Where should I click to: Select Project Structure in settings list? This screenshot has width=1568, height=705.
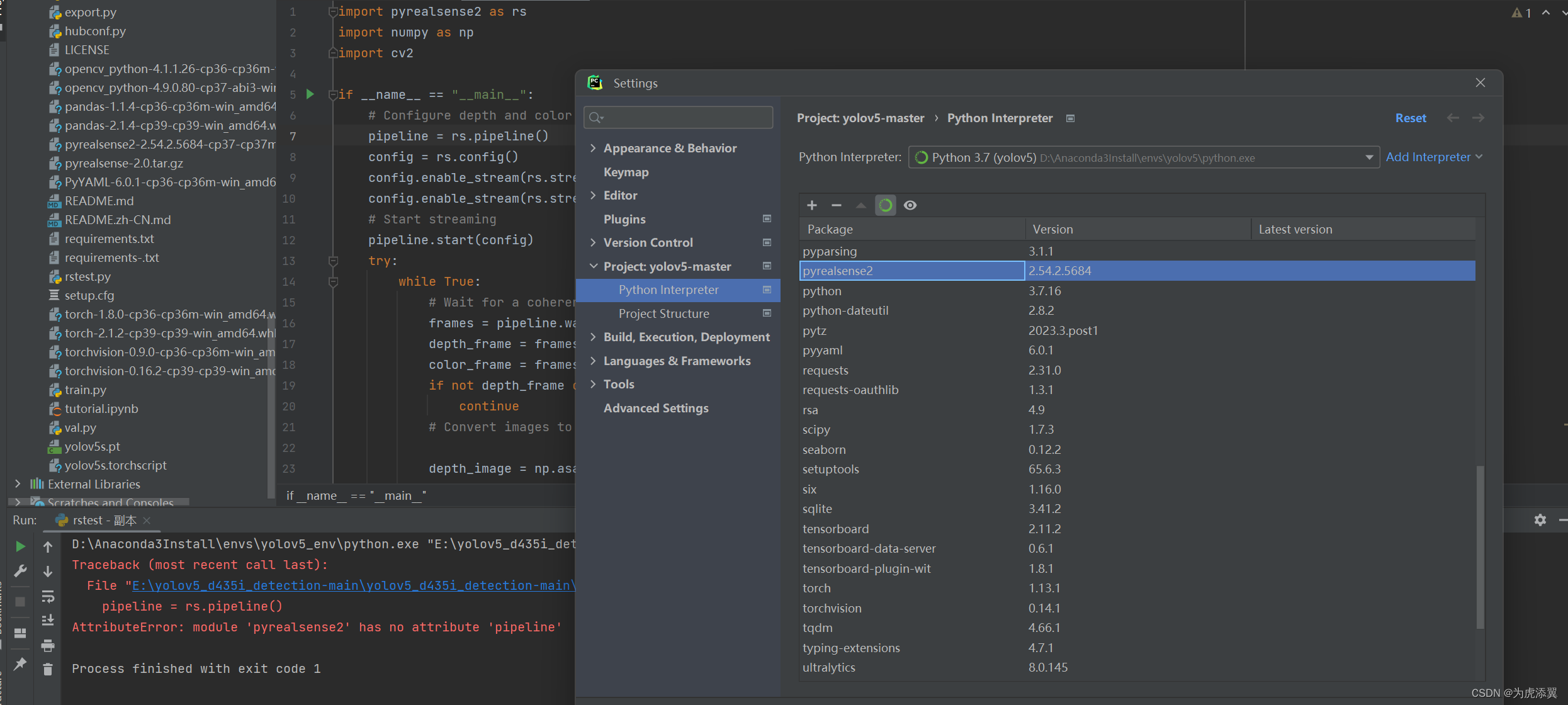[663, 313]
